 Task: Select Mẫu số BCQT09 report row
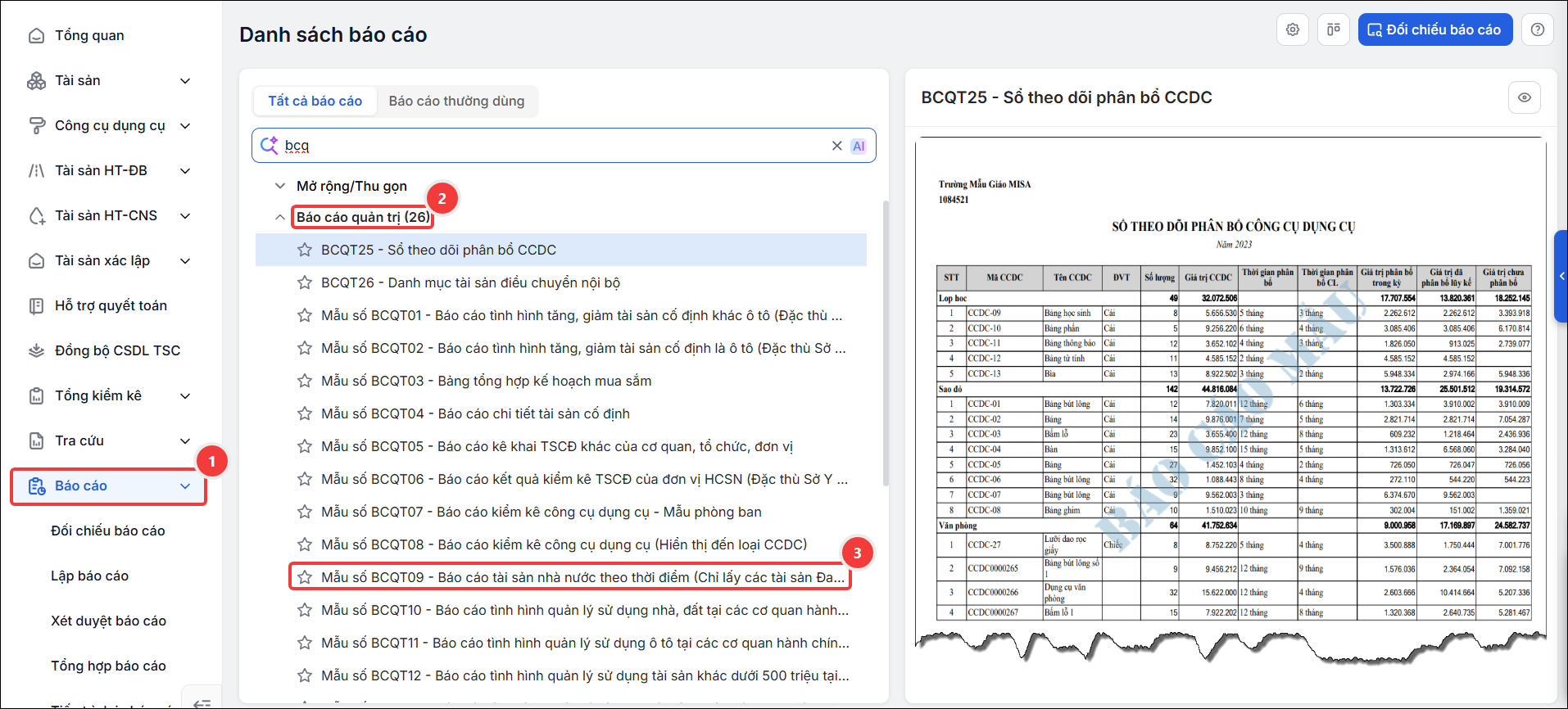click(x=561, y=577)
